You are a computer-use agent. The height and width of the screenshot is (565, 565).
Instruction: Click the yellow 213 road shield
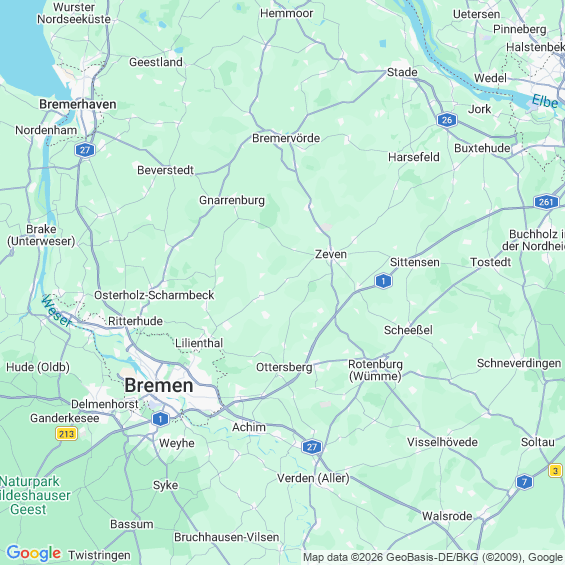[66, 433]
